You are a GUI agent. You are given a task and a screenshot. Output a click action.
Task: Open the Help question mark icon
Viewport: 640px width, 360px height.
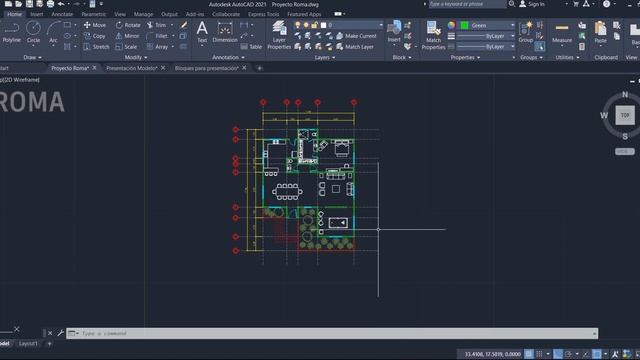point(607,4)
